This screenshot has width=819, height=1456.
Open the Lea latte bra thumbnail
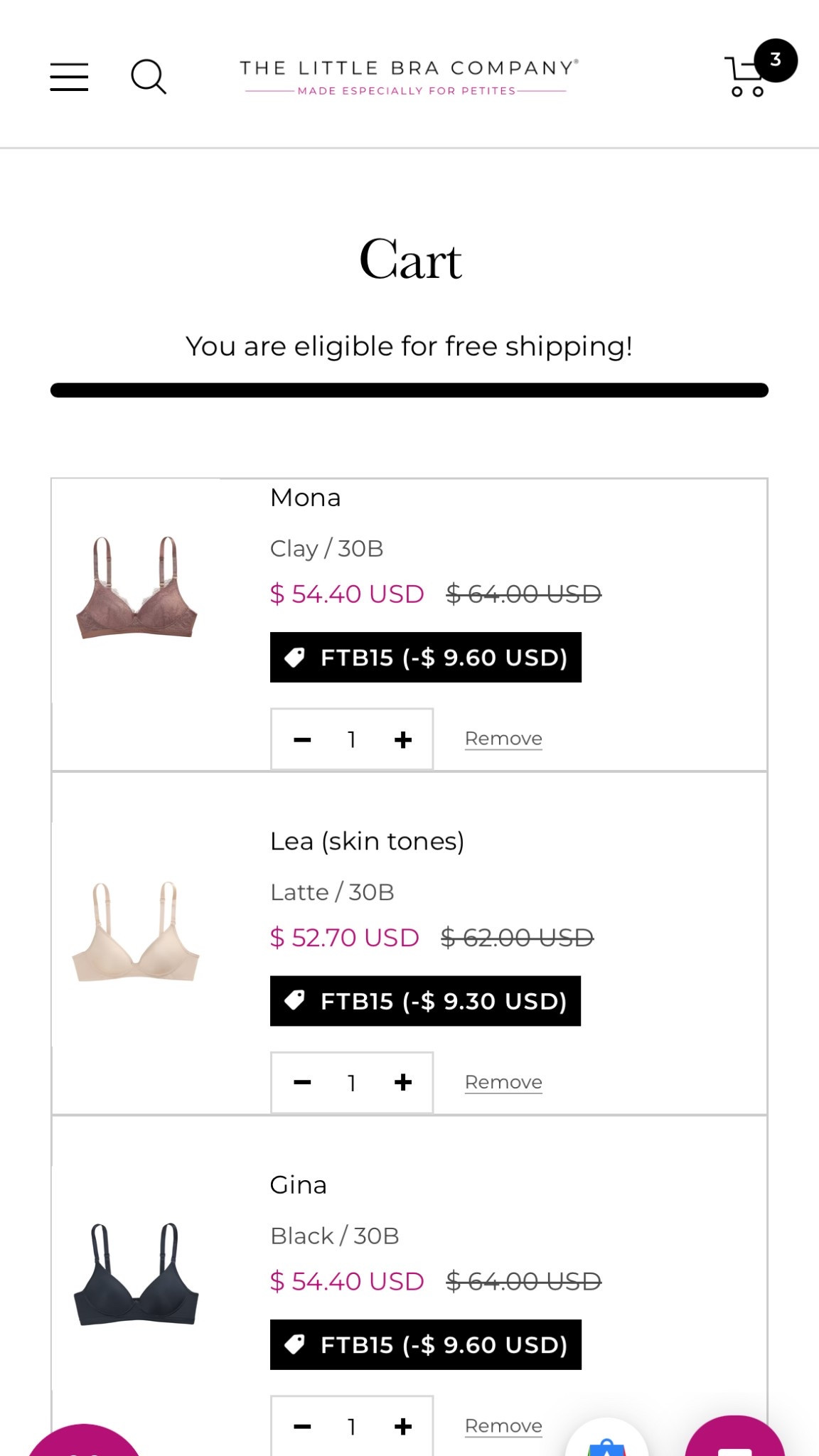point(136,932)
